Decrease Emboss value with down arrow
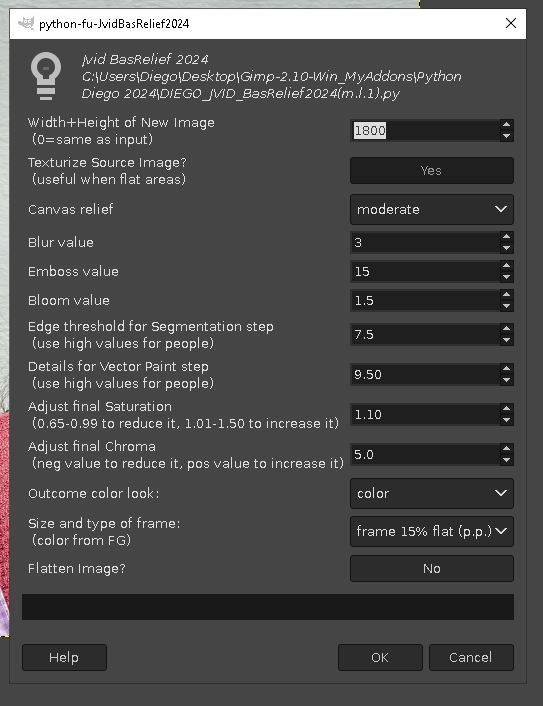543x706 pixels. 507,277
